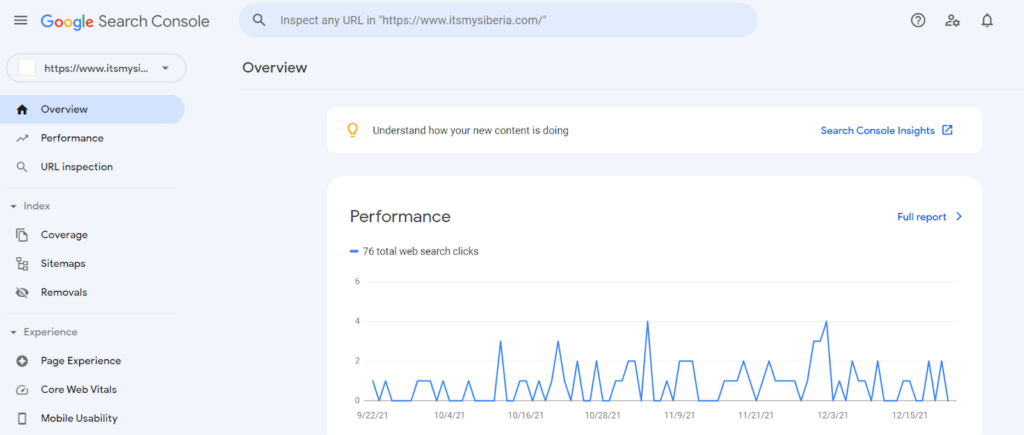Viewport: 1024px width, 435px height.
Task: Click the lightbulb insights icon
Action: 351,130
